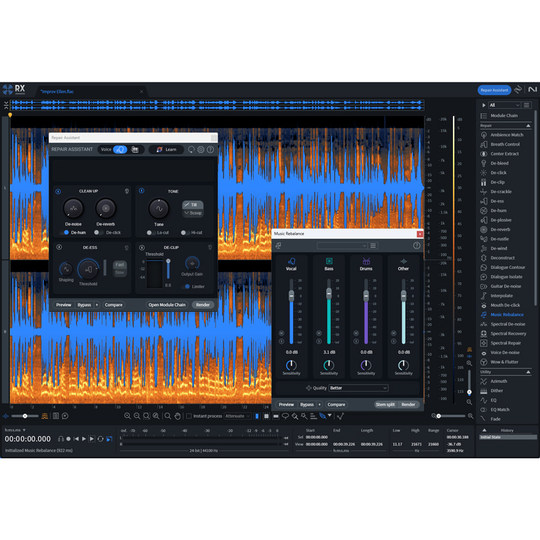Adjust the De-clip Threshold slider

coord(168,262)
